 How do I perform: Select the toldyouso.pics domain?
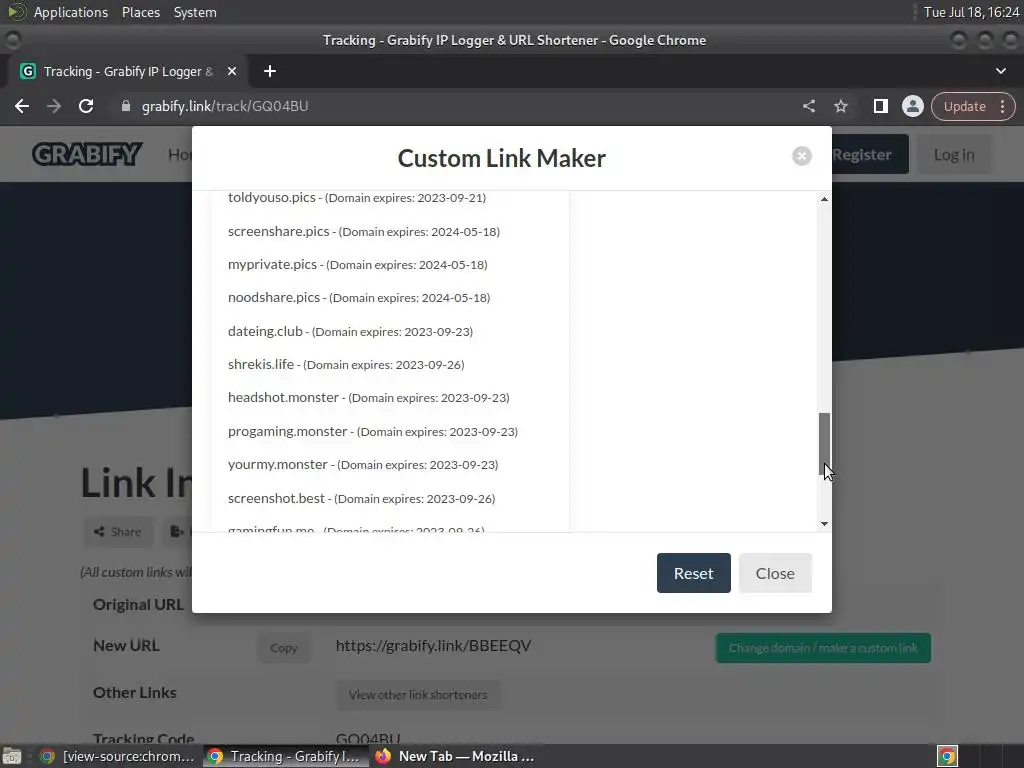357,197
